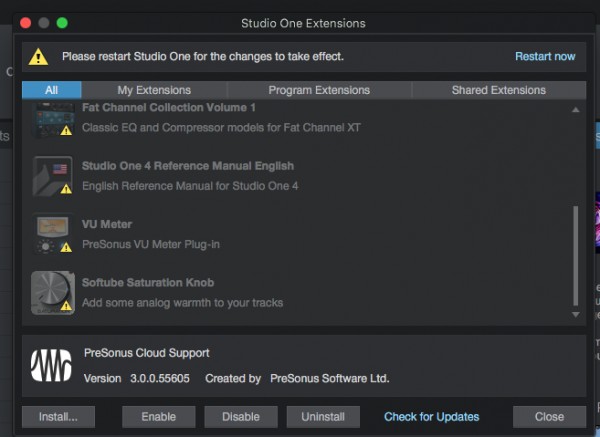Select the Softube Saturation Knob title
Viewport: 600px width, 437px height.
(x=148, y=283)
